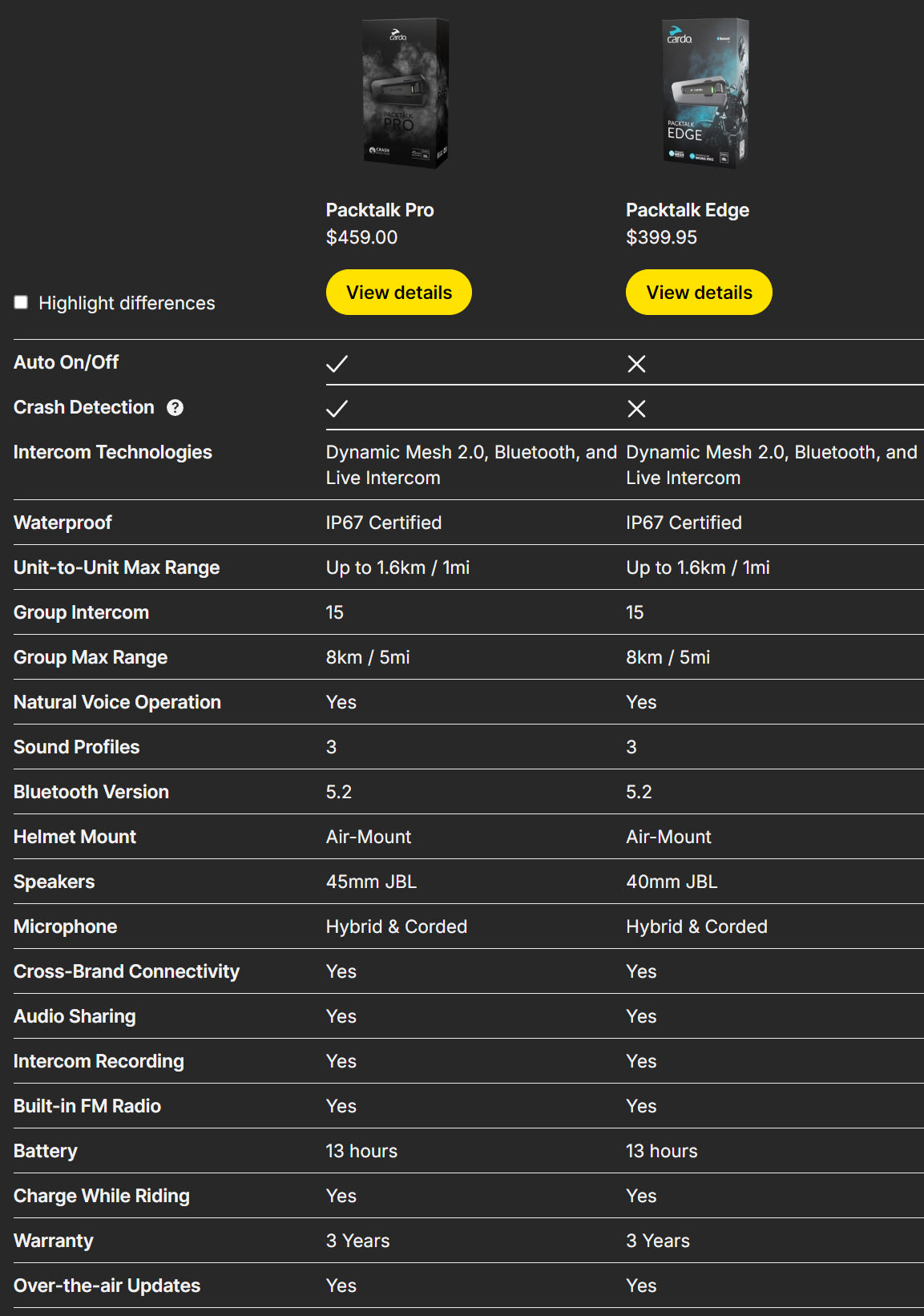Click the Unit-to-Unit Max Range label
This screenshot has width=924, height=1316.
(116, 567)
